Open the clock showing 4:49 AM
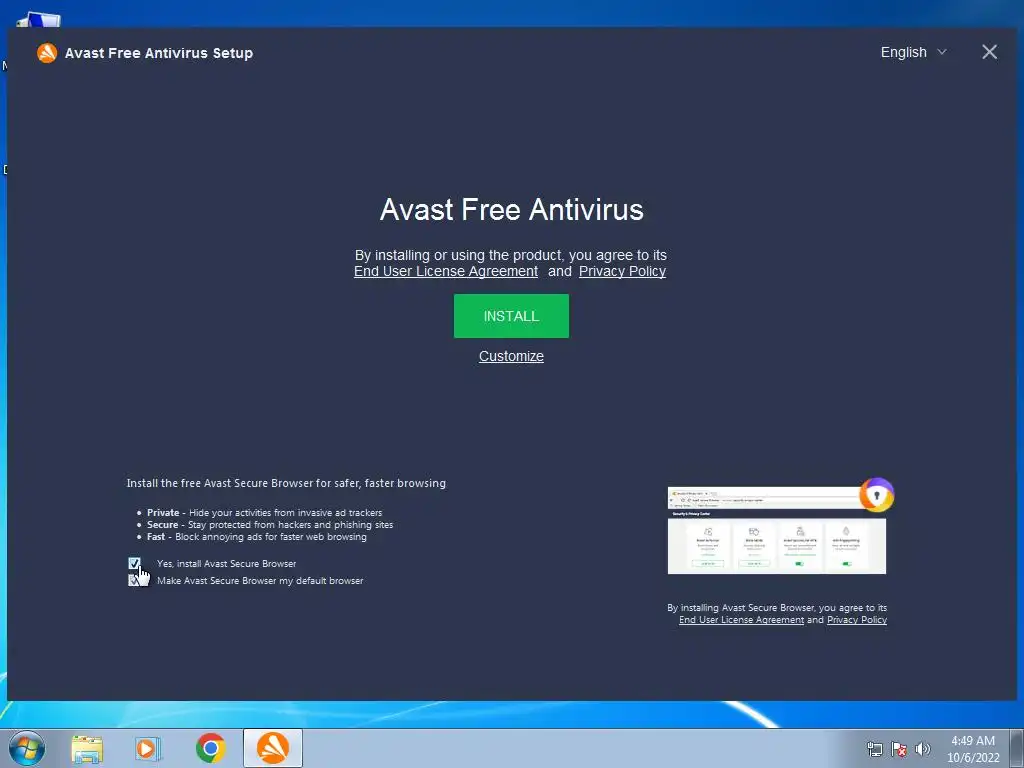This screenshot has height=768, width=1024. [973, 749]
